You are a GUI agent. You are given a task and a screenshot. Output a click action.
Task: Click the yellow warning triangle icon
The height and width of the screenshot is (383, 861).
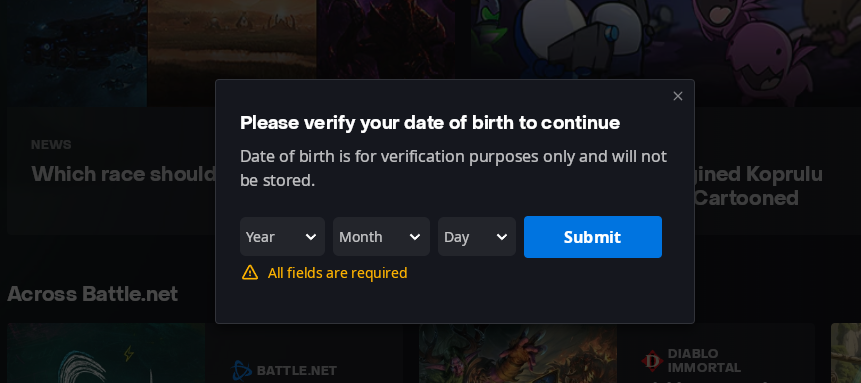[250, 273]
